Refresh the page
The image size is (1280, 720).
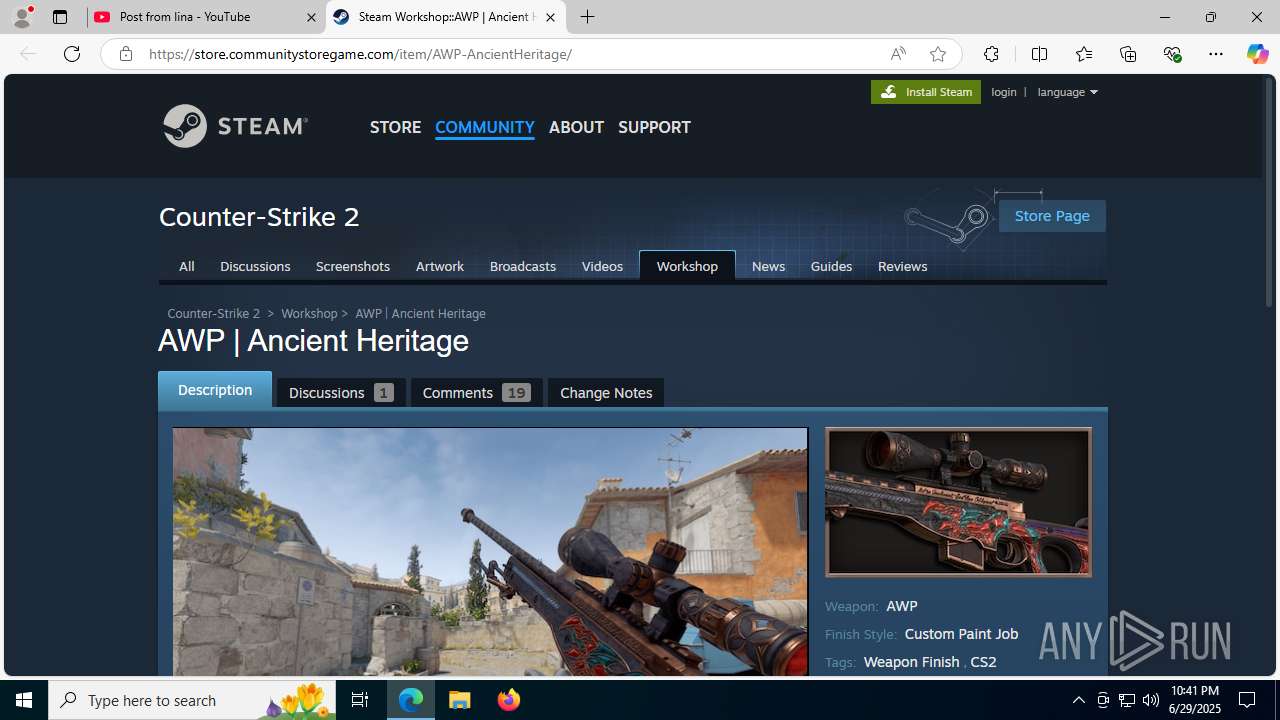[72, 54]
